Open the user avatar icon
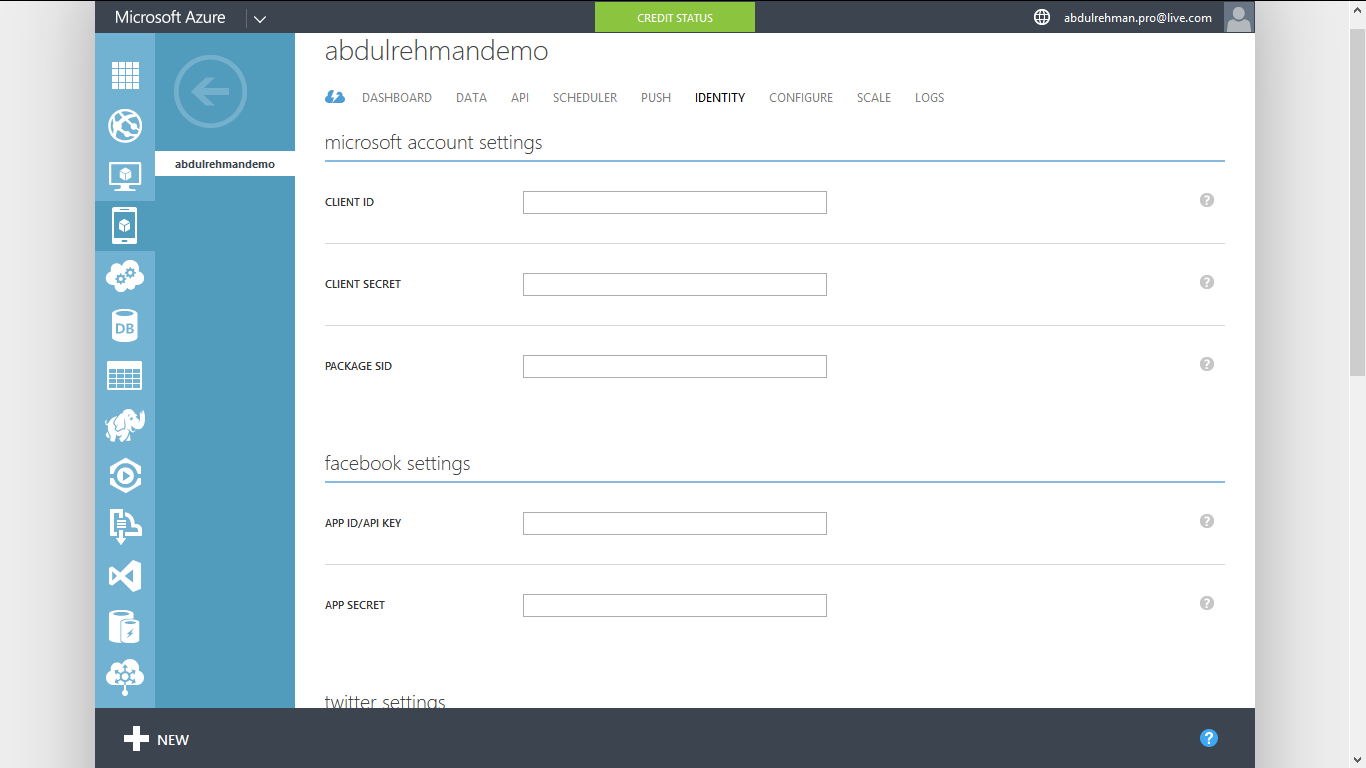 [x=1239, y=17]
